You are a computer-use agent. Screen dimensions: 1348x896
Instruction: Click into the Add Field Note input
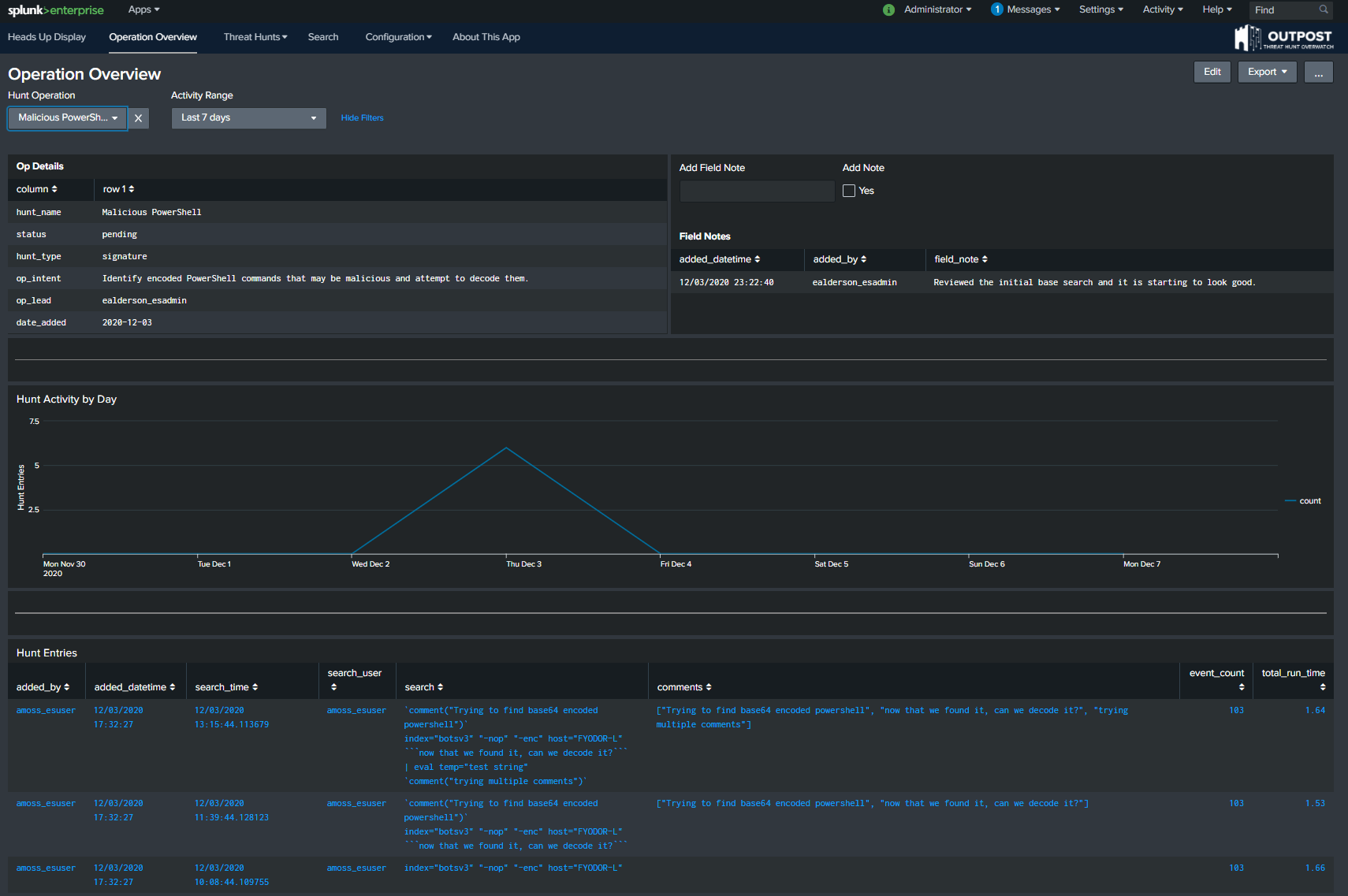coord(757,191)
